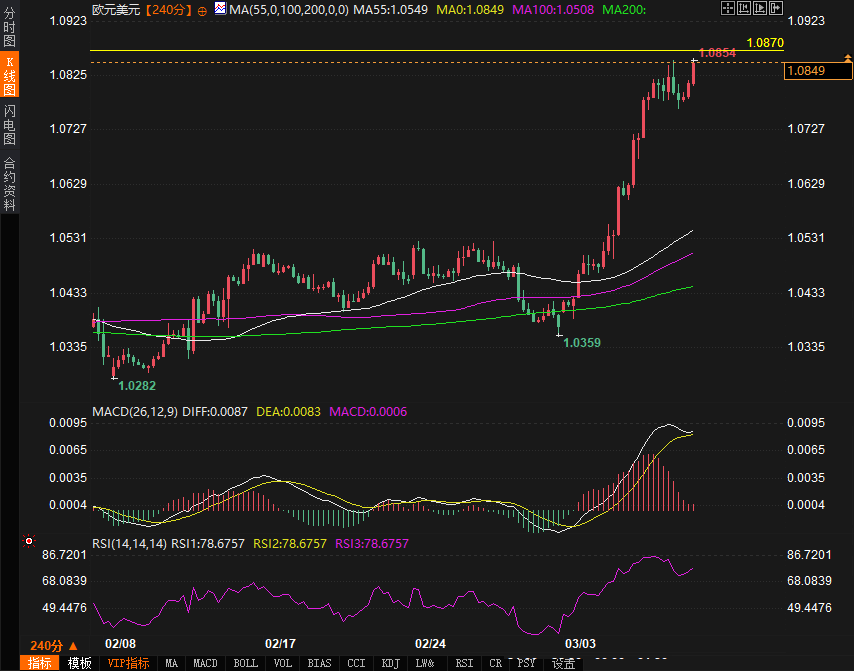Click the orange circle icon beside 240分 label
Image resolution: width=854 pixels, height=671 pixels.
coord(203,10)
